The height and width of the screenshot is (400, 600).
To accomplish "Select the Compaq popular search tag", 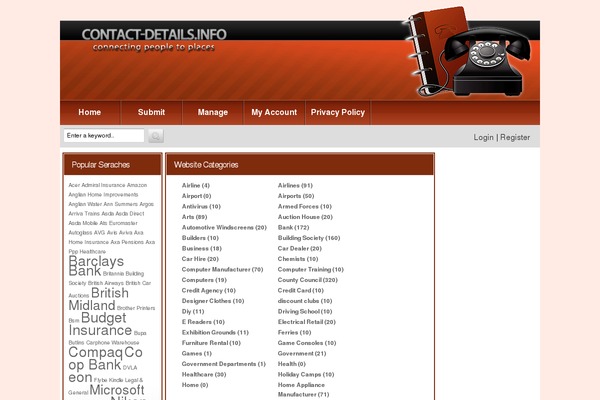I will [x=95, y=352].
